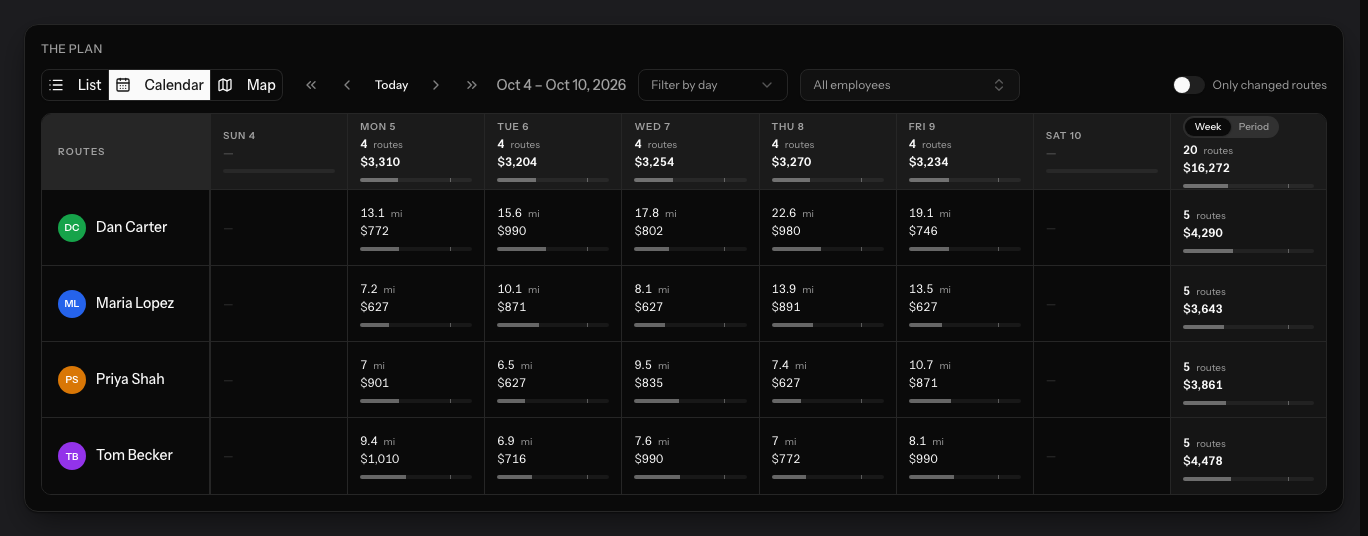Select the TUE 6 column header
Image resolution: width=1368 pixels, height=536 pixels.
pos(553,152)
